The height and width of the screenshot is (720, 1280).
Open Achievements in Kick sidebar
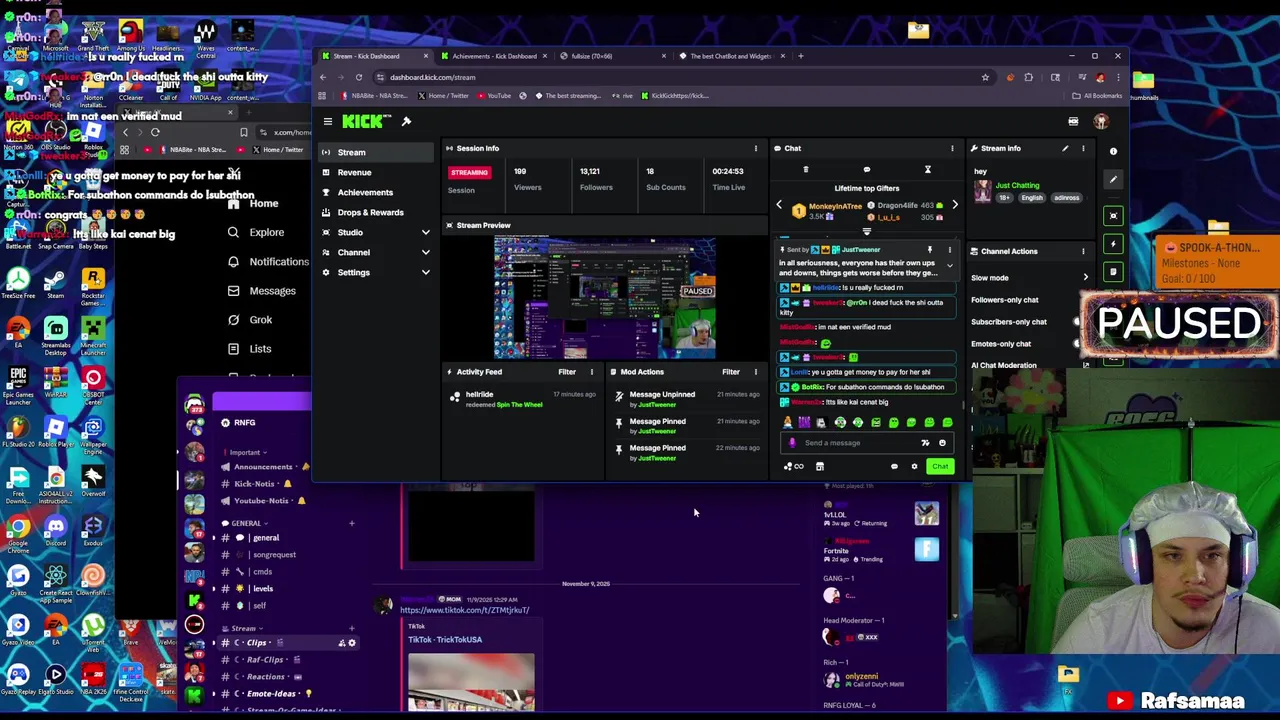tap(365, 192)
